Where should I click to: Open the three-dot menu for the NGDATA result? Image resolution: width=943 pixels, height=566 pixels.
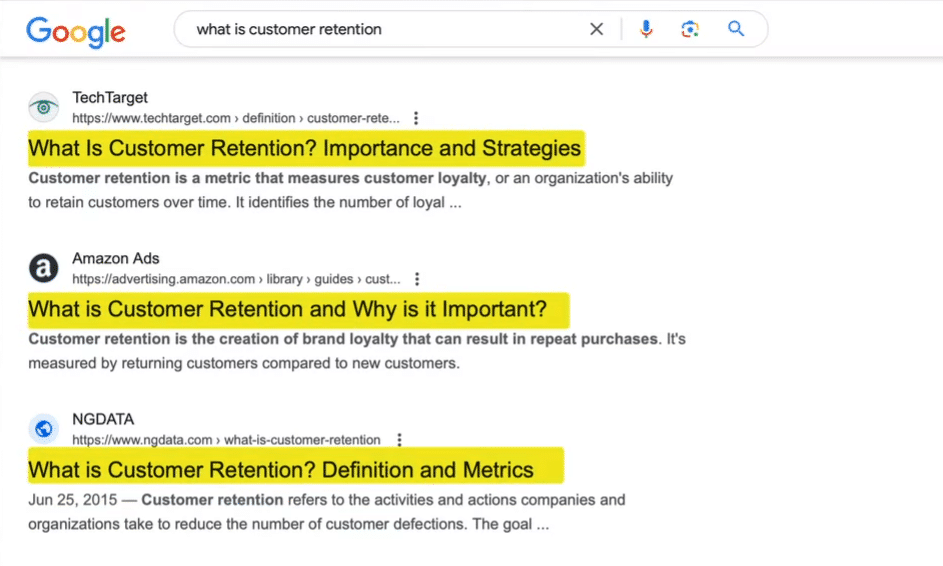click(399, 440)
